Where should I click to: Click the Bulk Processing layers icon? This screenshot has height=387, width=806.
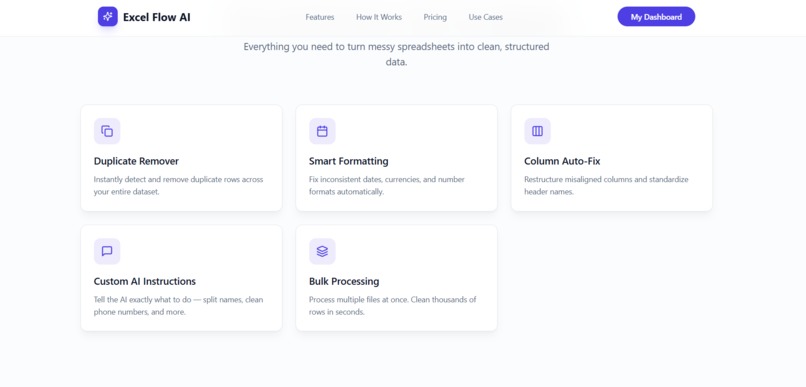322,251
